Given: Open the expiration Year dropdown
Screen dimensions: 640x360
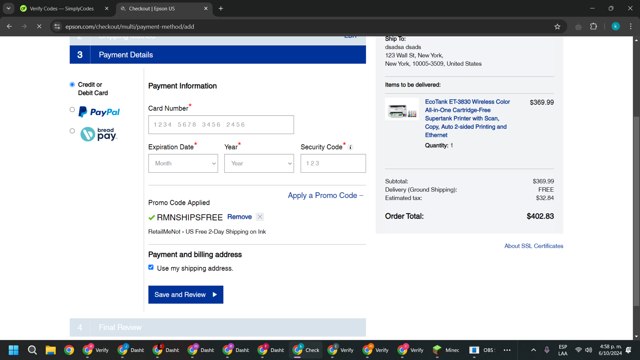Looking at the screenshot, I should click(259, 163).
